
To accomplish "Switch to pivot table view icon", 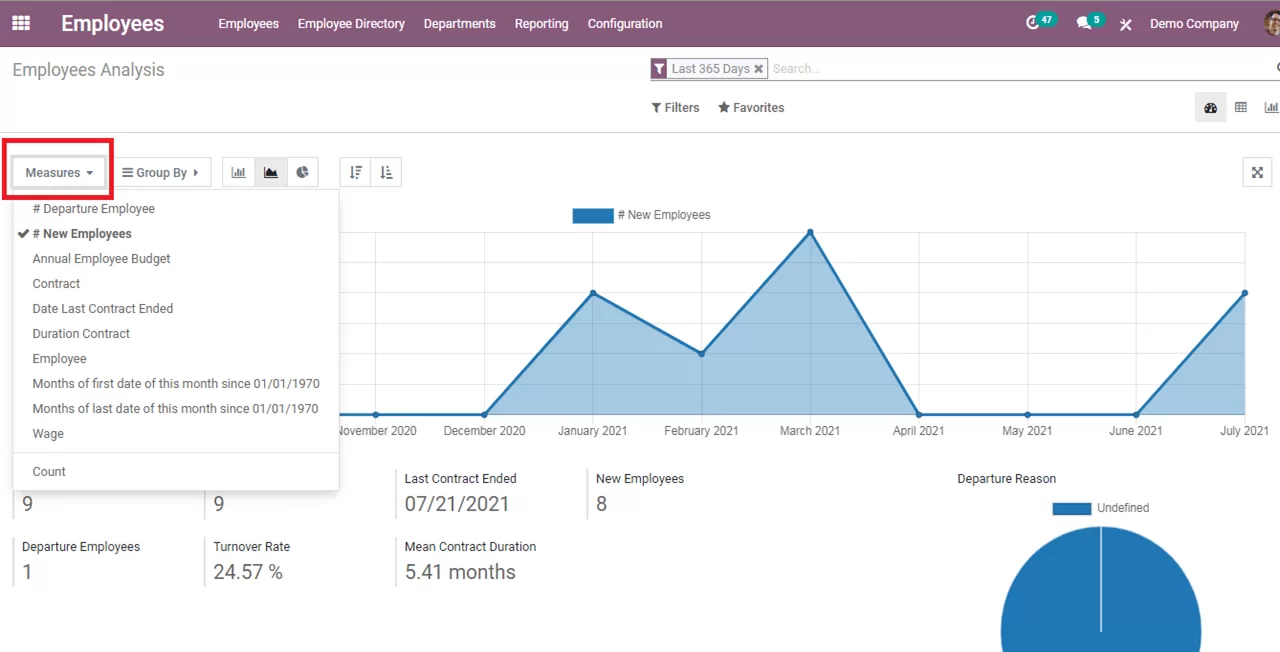I will (1241, 108).
